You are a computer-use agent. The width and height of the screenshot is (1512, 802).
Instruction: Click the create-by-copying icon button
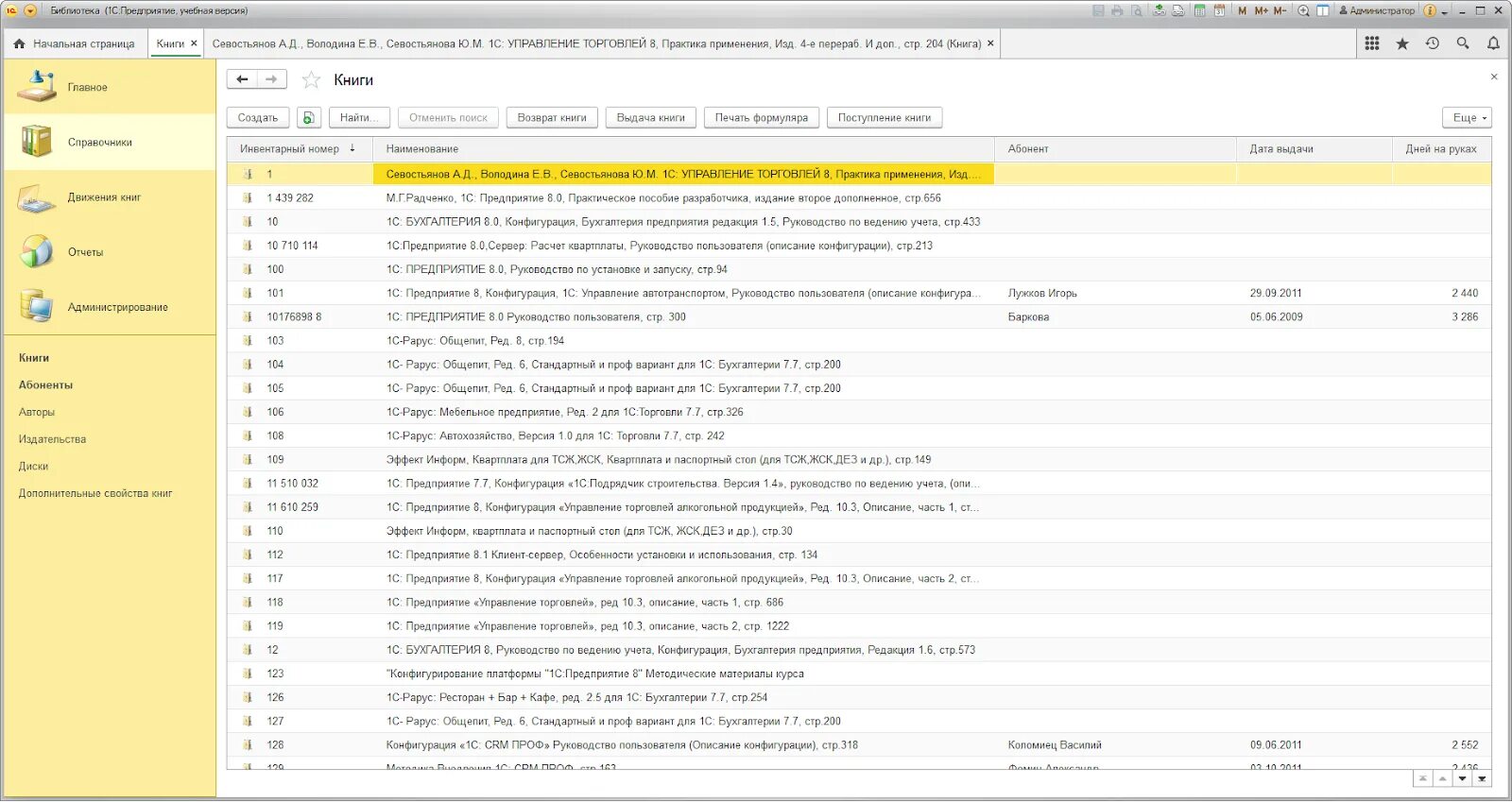tap(309, 118)
